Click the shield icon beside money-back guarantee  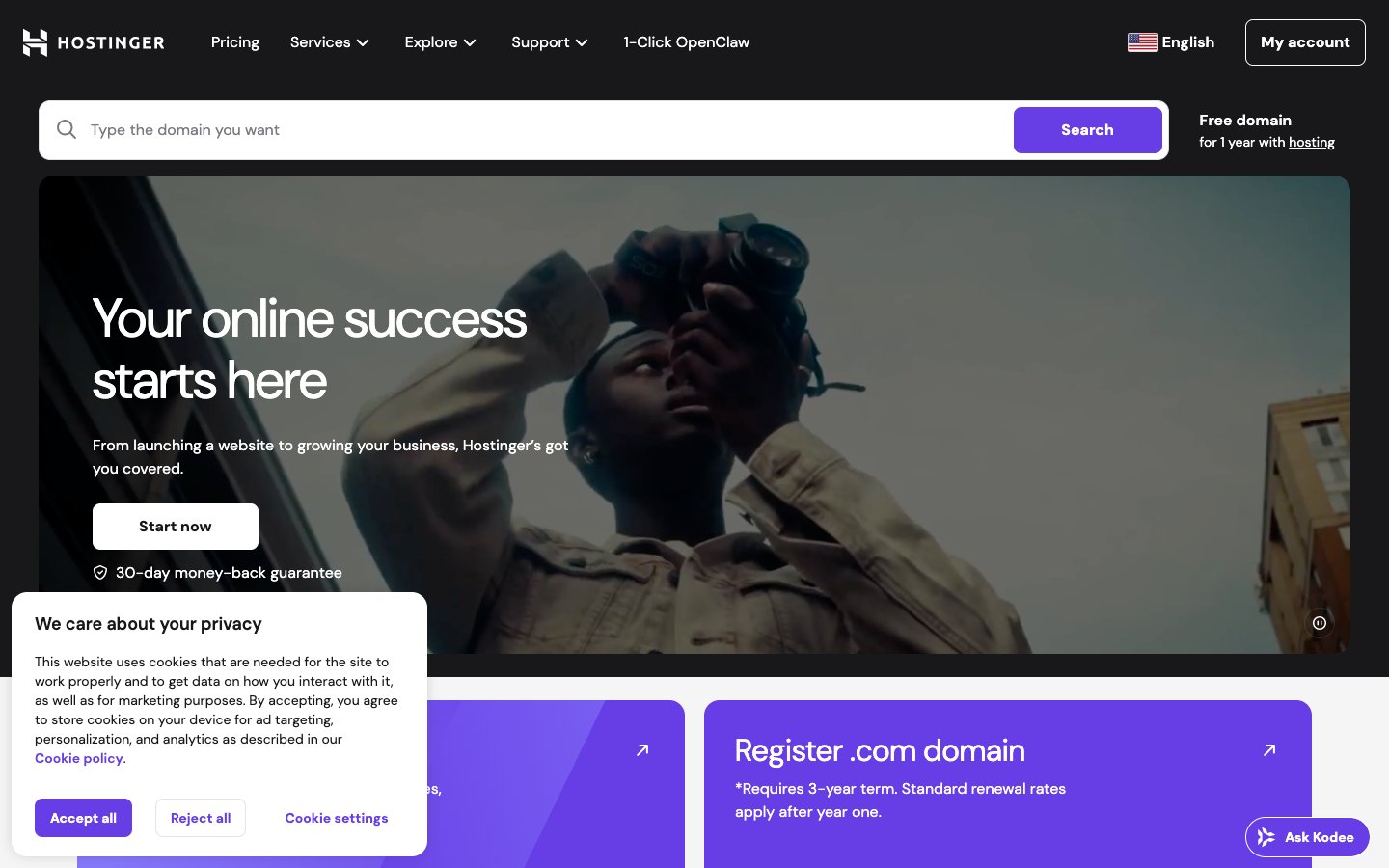coord(100,573)
